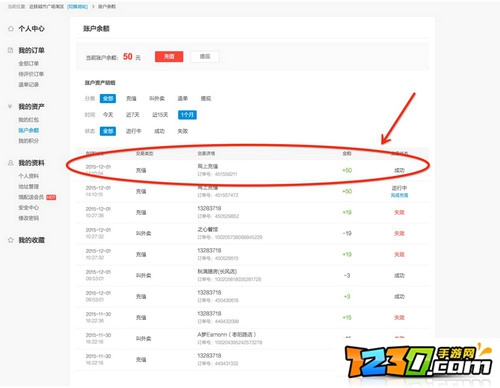Select the 今天 time filter
Viewport: 500px width, 388px height.
click(x=108, y=115)
